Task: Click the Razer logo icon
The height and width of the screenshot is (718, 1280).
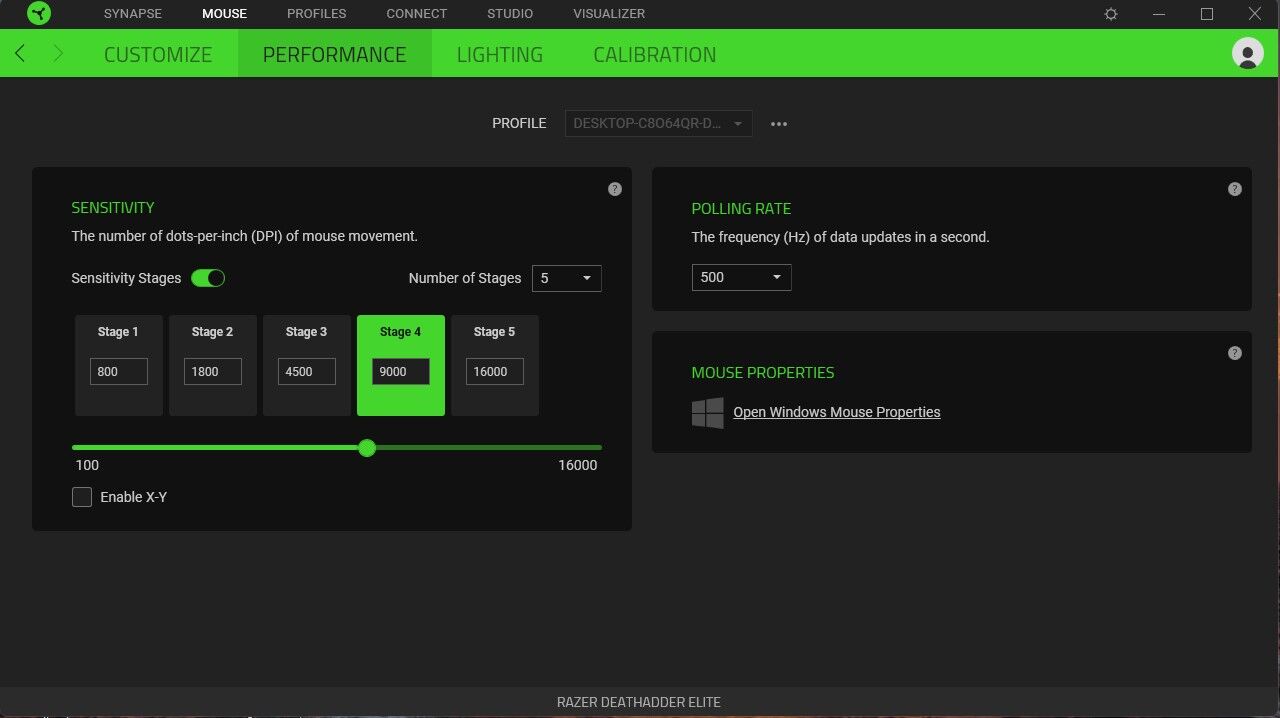Action: click(38, 14)
